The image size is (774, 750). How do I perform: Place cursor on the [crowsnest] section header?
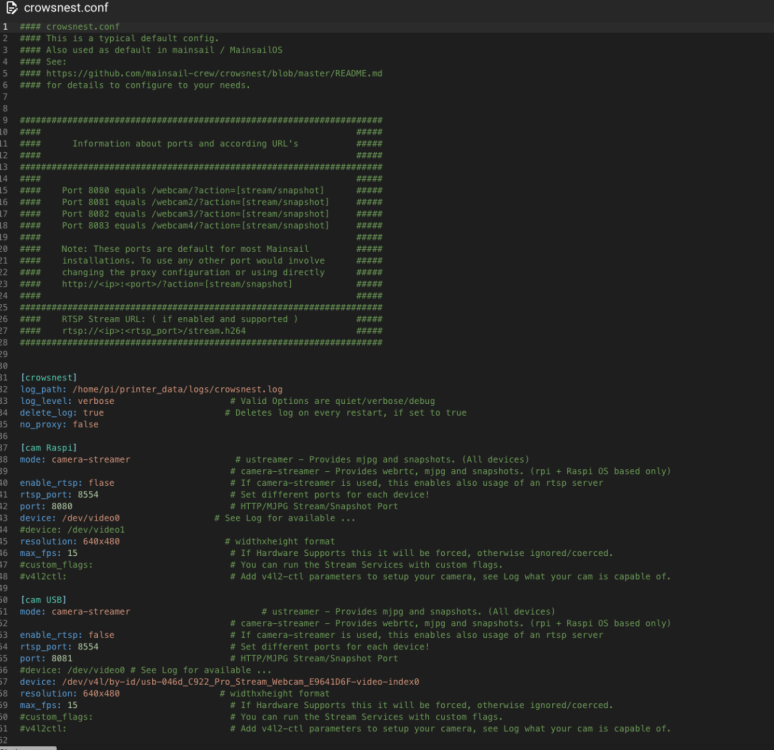tap(48, 378)
